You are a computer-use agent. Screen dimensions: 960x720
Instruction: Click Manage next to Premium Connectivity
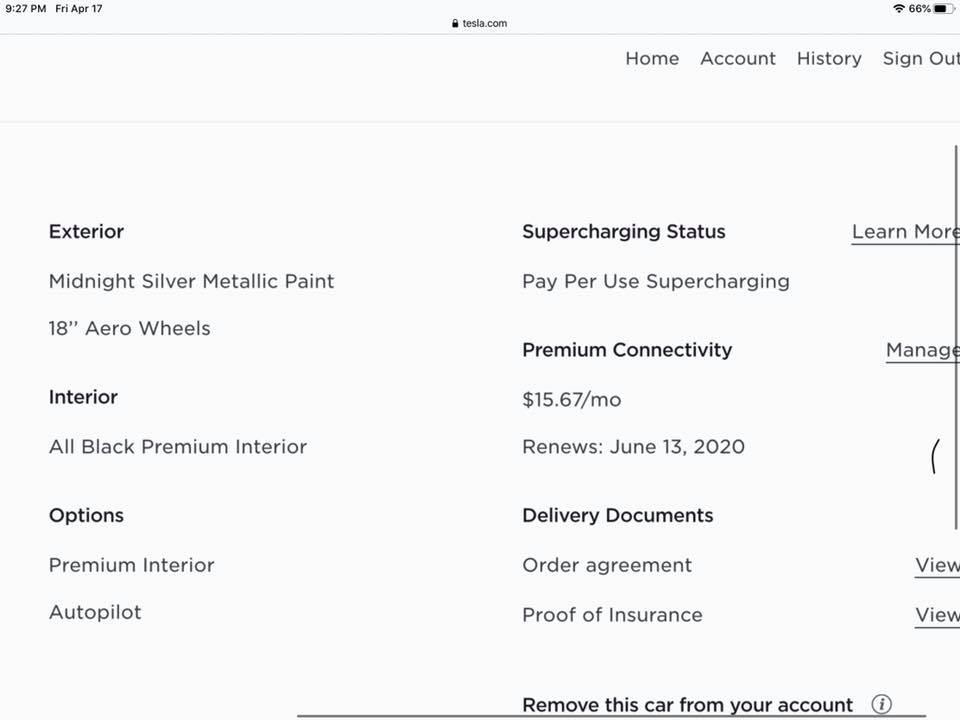pos(921,349)
